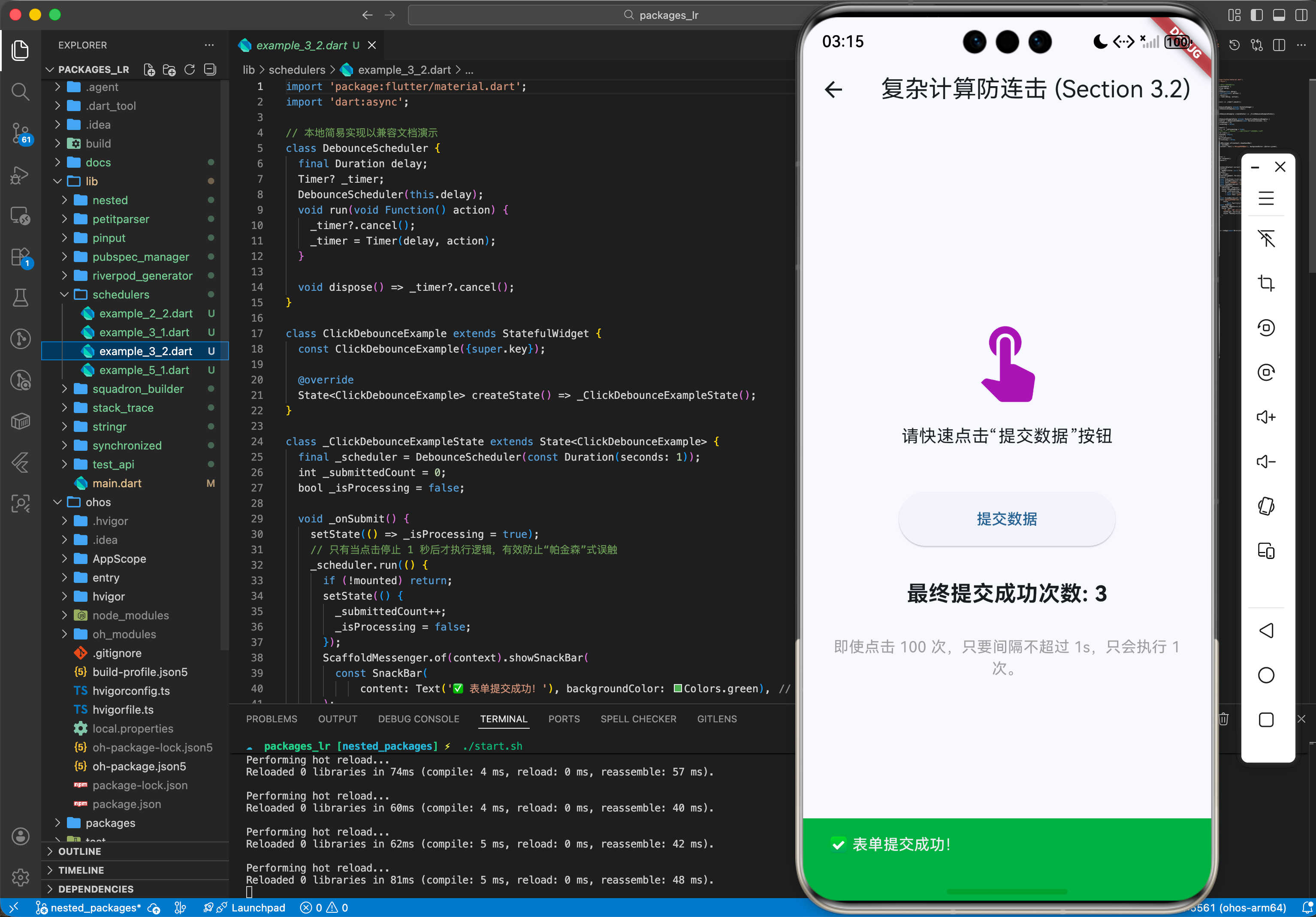The image size is (1316, 917).
Task: Open main.dart in explorer
Action: click(x=117, y=483)
